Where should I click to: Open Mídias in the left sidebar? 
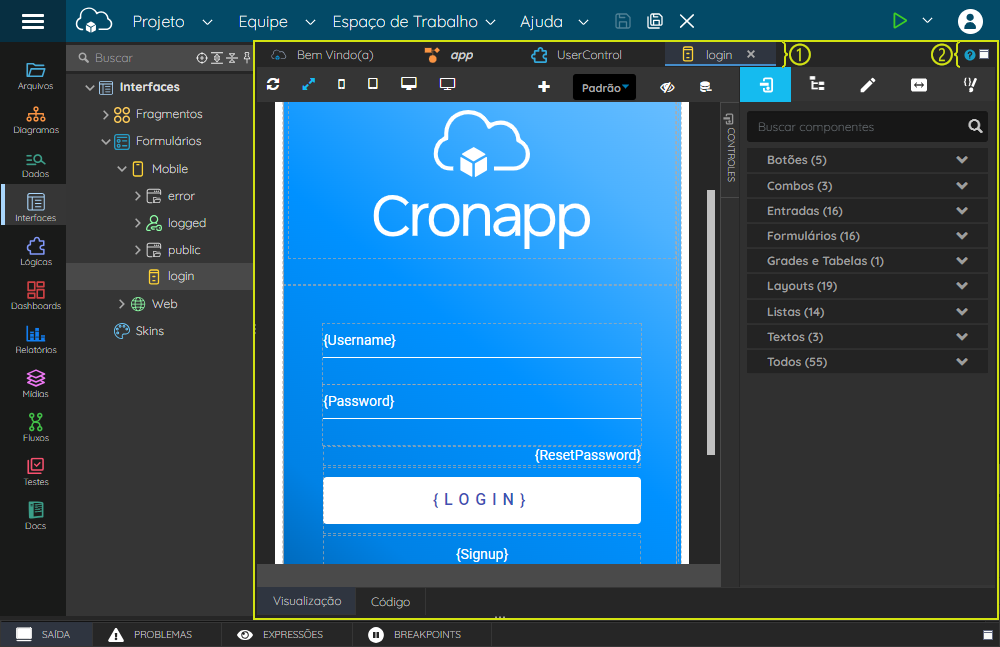tap(36, 384)
